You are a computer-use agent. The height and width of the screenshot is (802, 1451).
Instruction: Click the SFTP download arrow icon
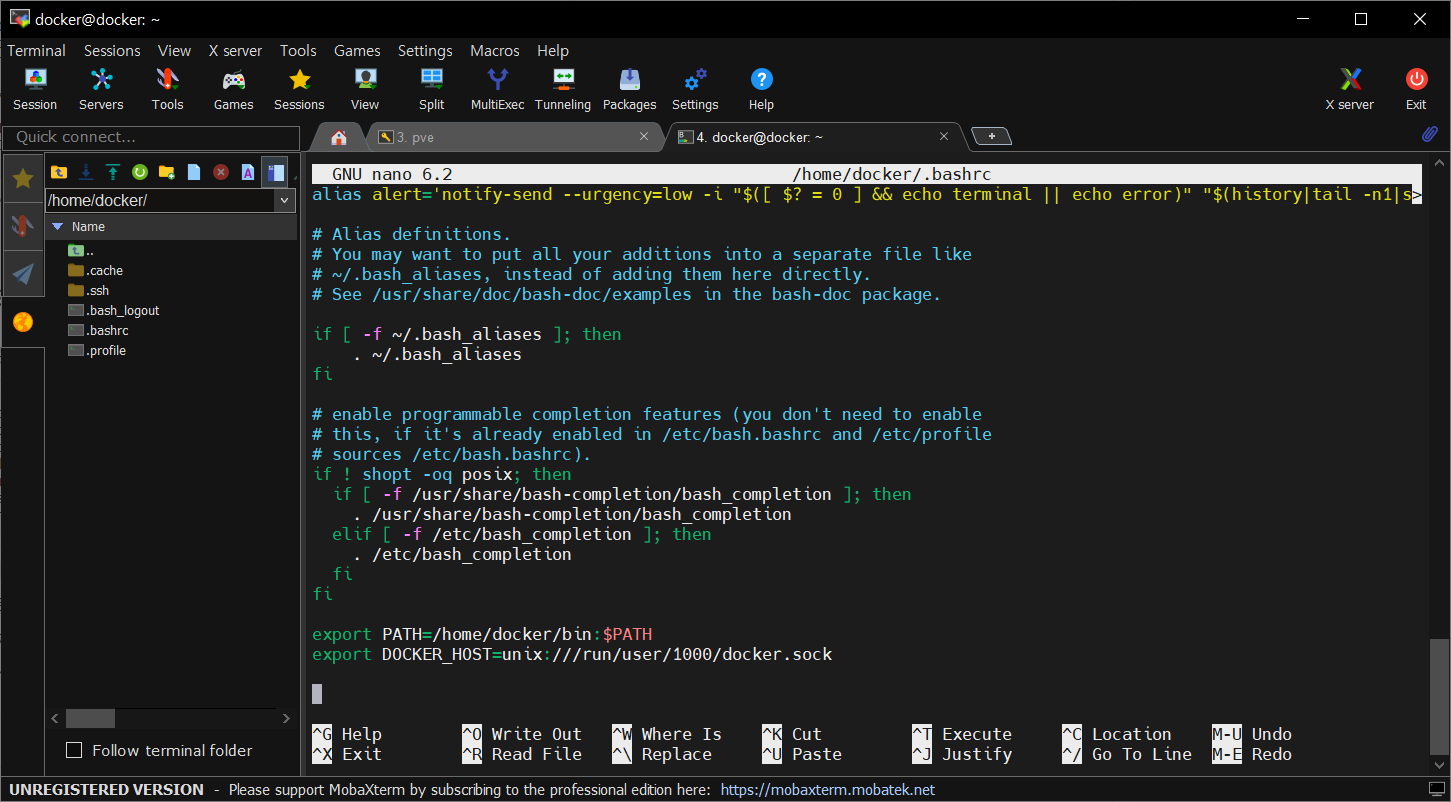[x=87, y=172]
